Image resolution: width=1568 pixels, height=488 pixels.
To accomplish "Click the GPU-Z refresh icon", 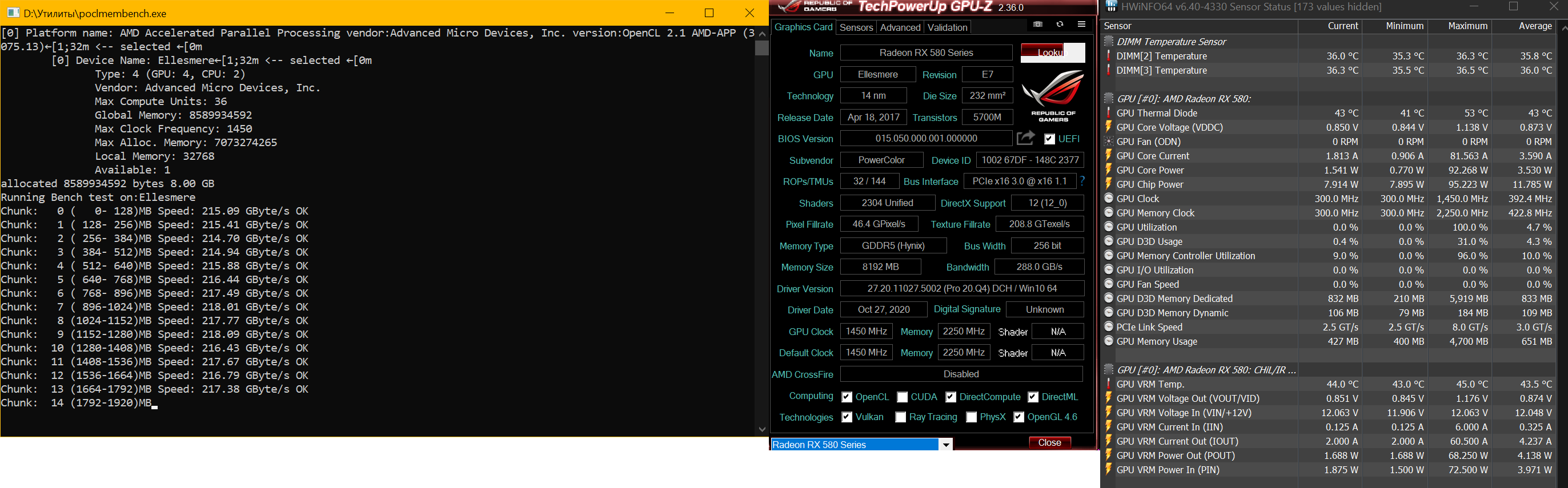I will pyautogui.click(x=1060, y=25).
